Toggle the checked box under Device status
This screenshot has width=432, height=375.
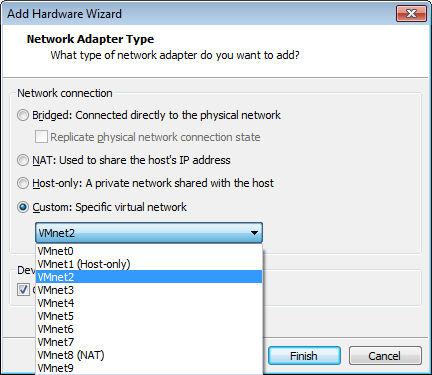click(23, 290)
